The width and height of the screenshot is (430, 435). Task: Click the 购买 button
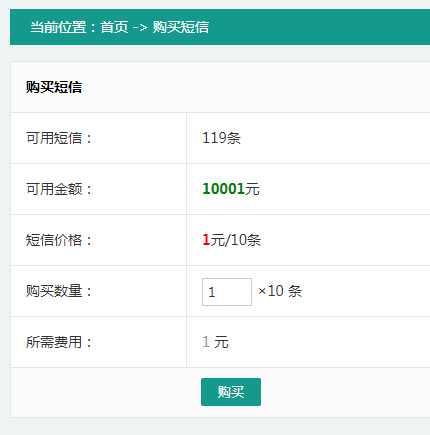click(231, 392)
